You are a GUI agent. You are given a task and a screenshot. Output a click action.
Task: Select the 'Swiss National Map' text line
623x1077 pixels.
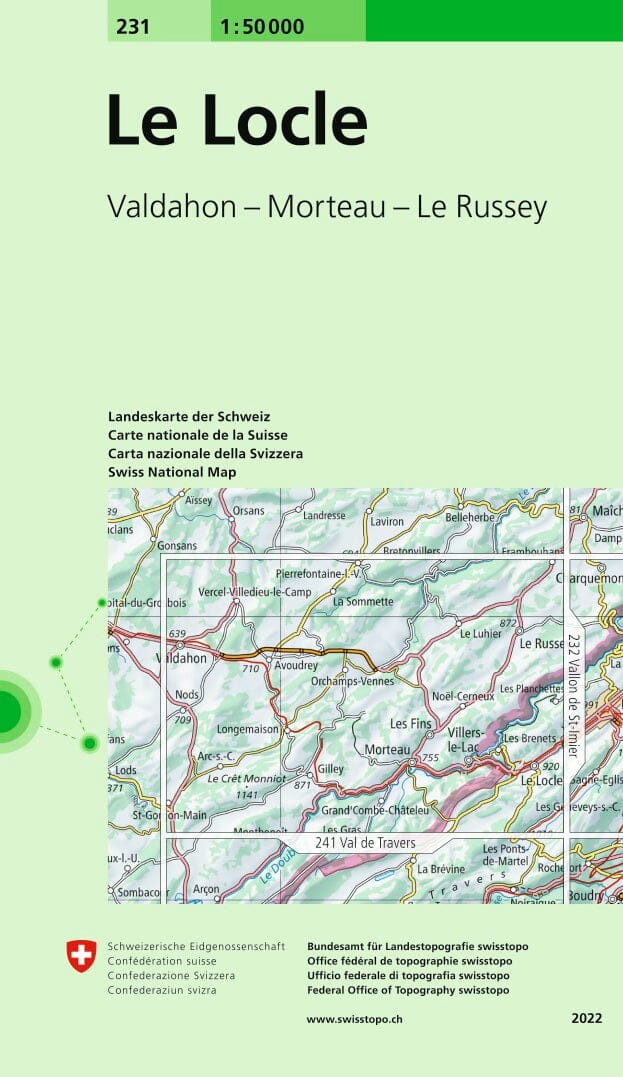[172, 472]
